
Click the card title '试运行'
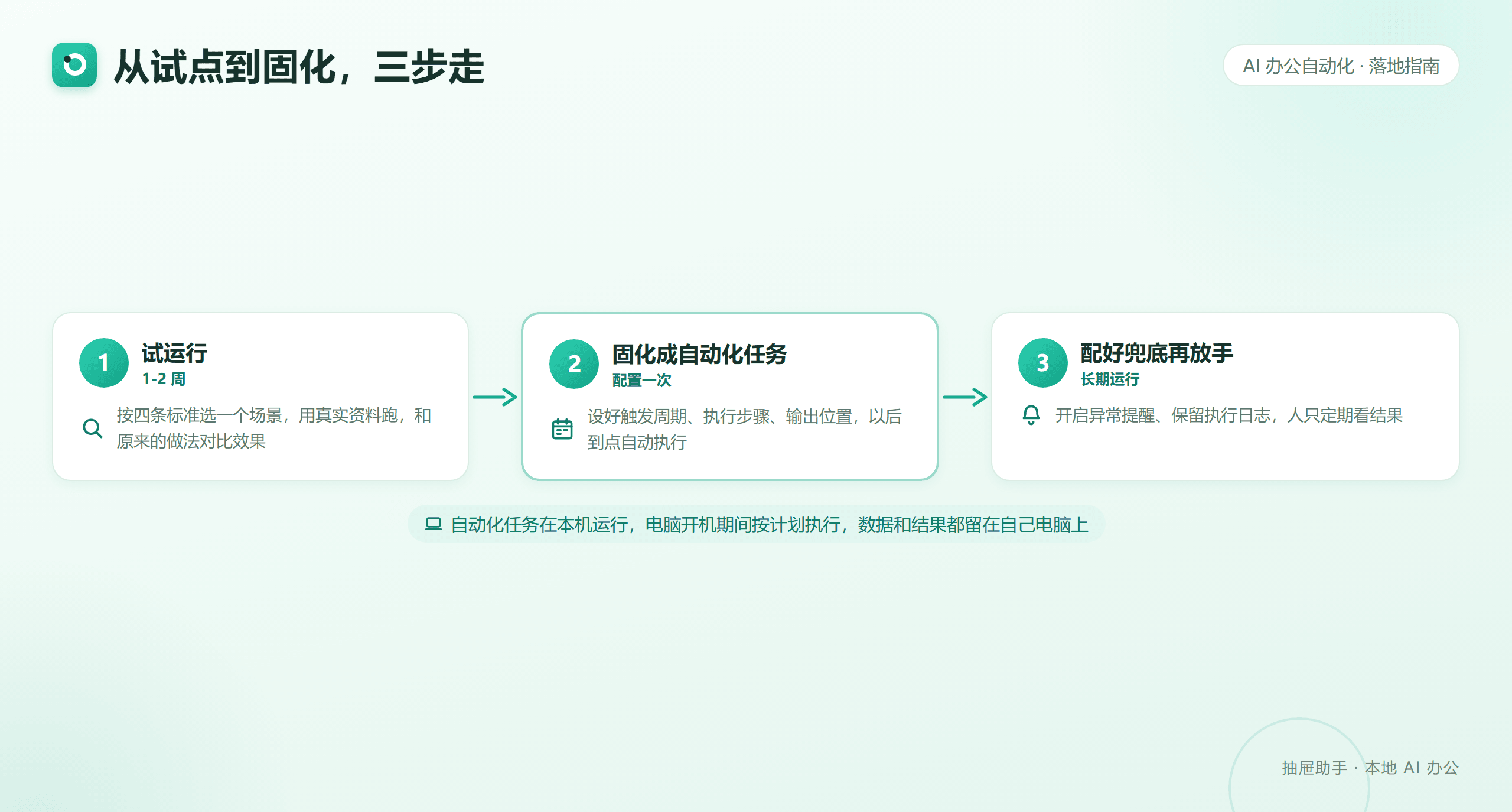(x=175, y=353)
